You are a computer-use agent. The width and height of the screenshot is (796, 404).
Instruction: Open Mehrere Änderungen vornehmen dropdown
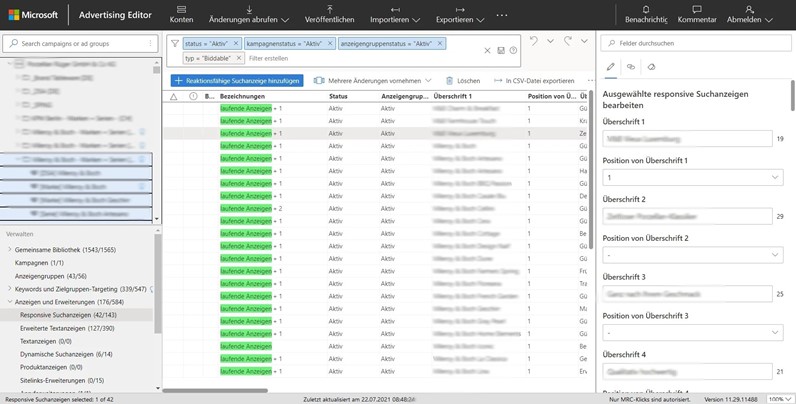[372, 81]
